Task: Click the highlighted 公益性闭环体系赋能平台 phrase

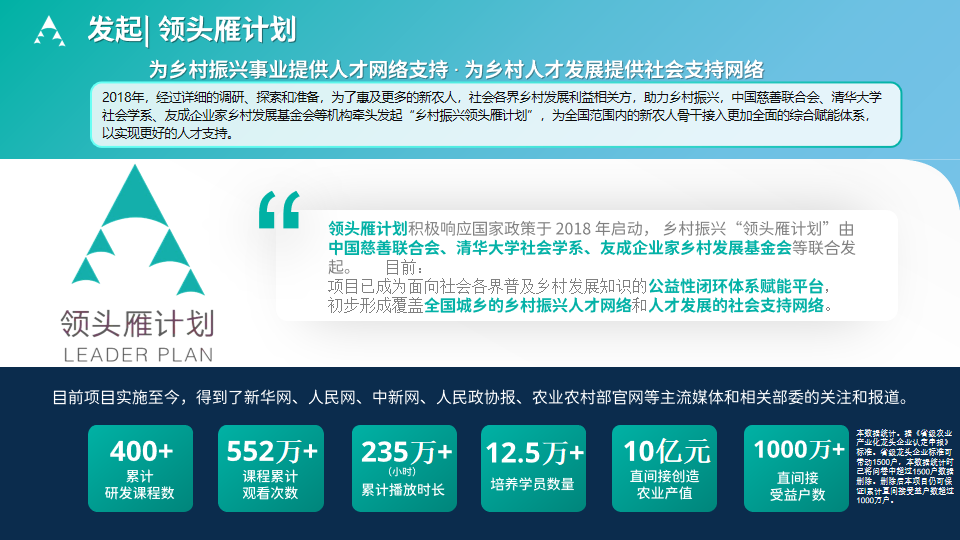Action: click(735, 286)
